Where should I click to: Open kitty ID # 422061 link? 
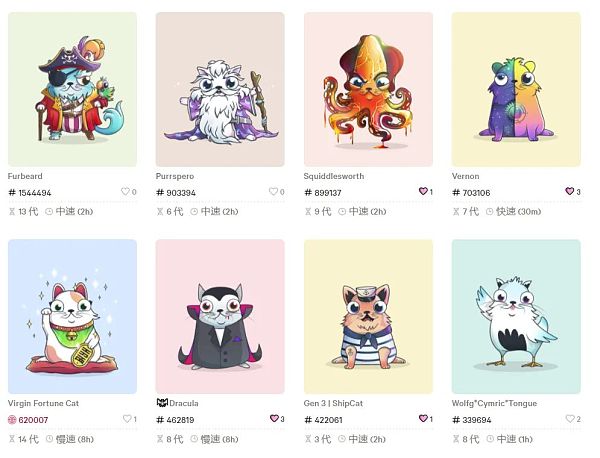[323, 420]
